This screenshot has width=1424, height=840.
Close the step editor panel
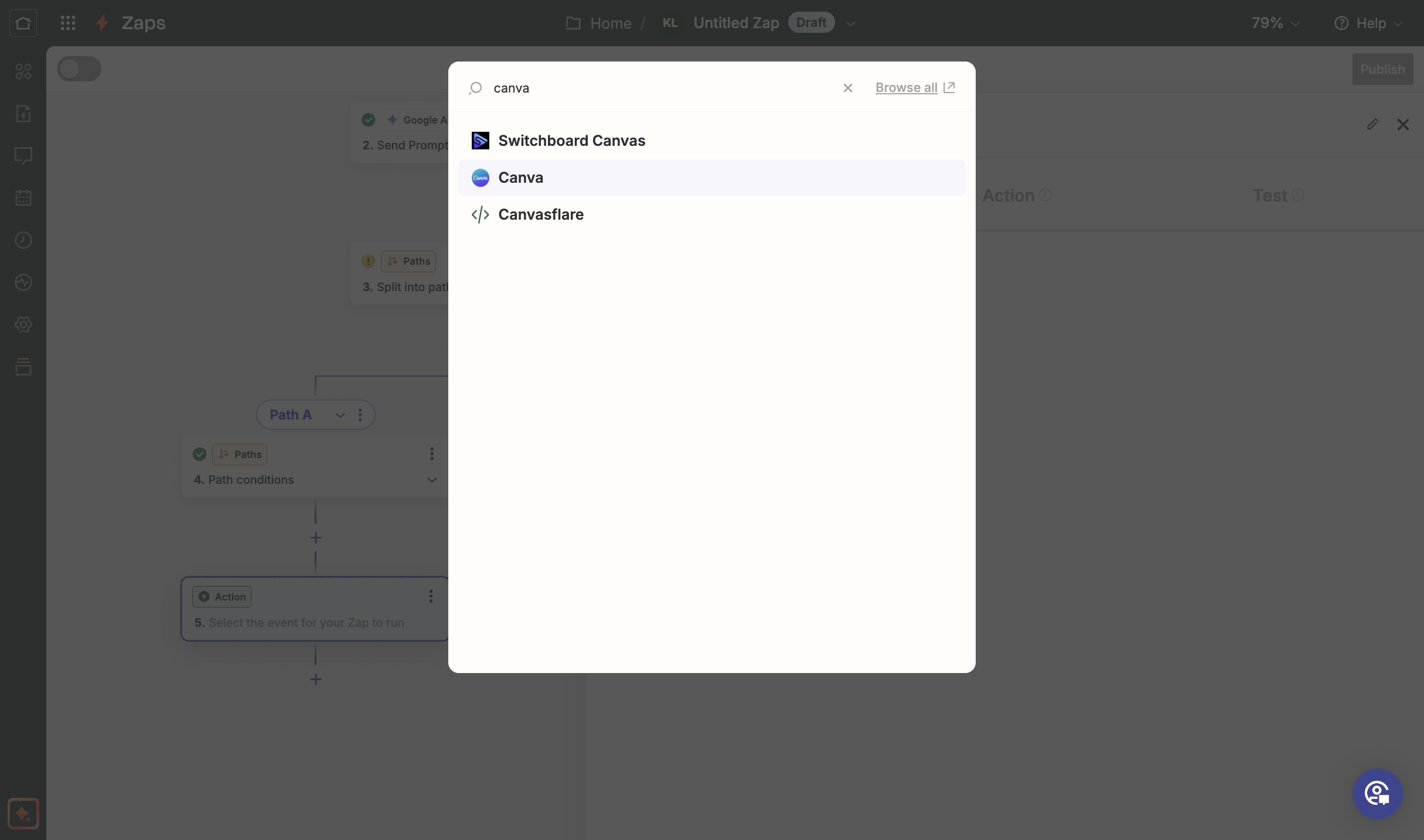click(x=1403, y=124)
